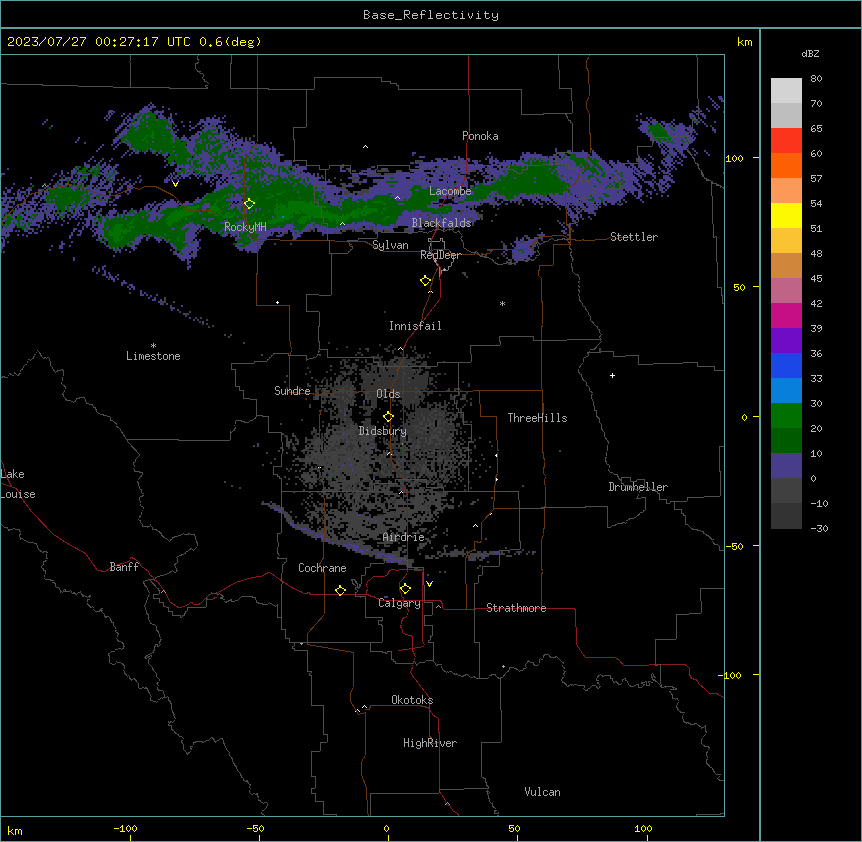The width and height of the screenshot is (862, 842).
Task: Click the Banff town label
Action: [124, 567]
